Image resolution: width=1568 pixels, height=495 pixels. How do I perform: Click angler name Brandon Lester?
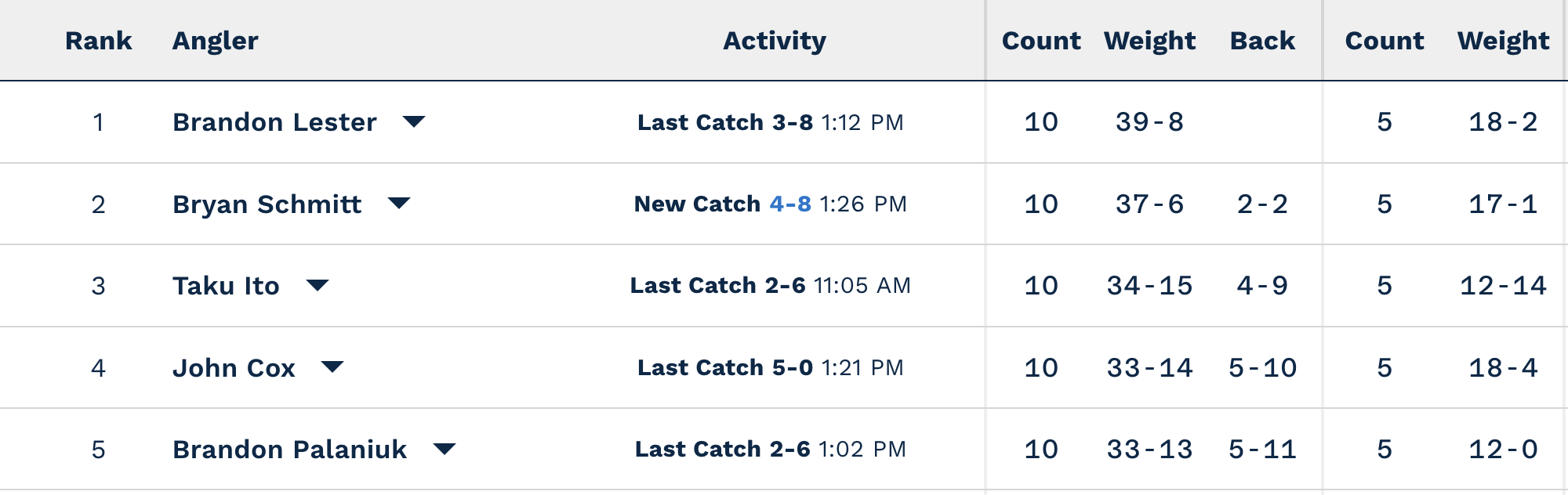tap(274, 122)
